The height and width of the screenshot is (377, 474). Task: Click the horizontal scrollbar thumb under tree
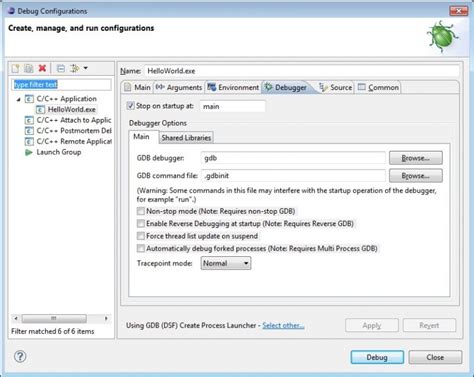(54, 318)
